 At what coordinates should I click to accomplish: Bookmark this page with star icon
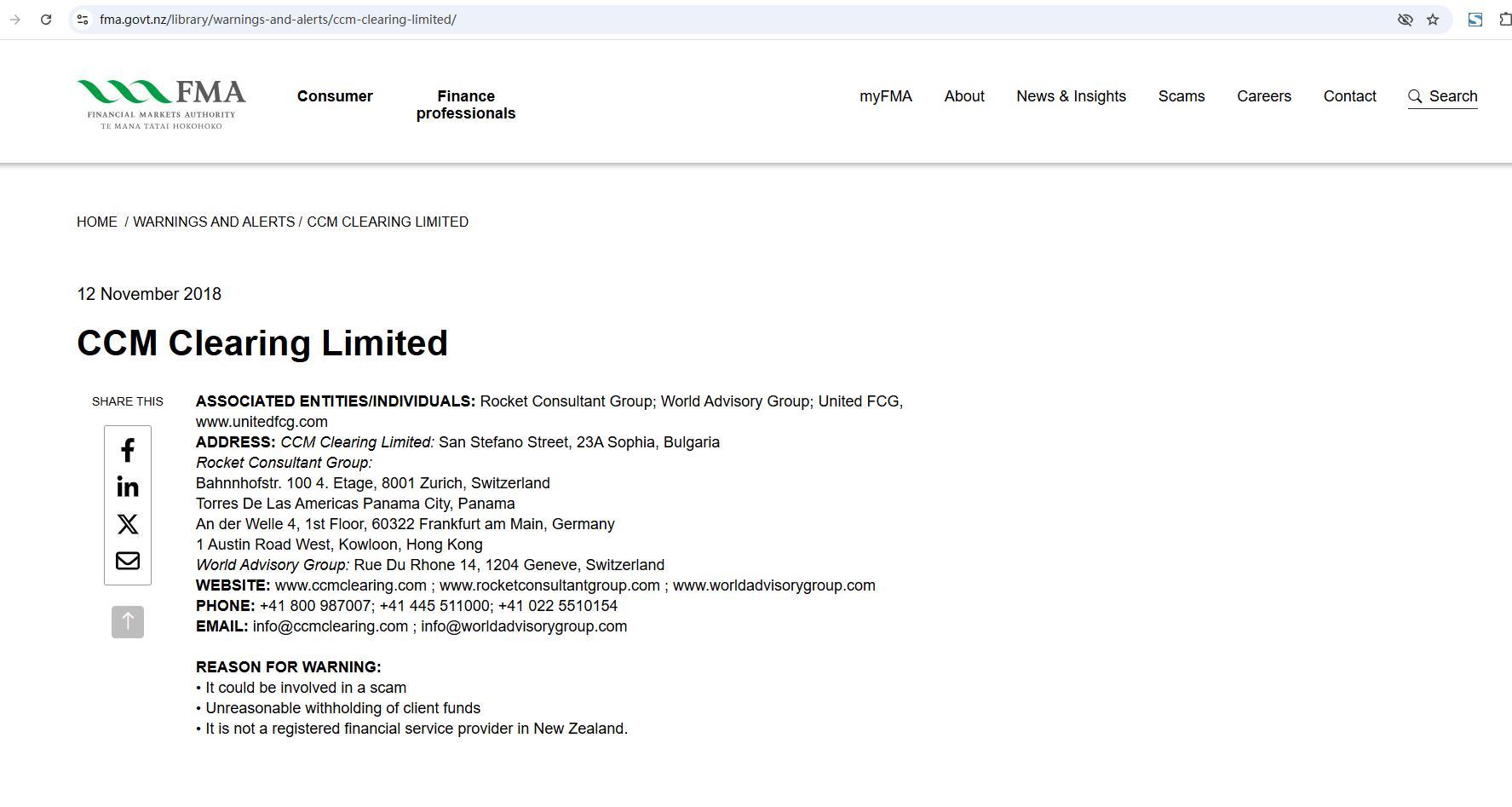[1433, 20]
